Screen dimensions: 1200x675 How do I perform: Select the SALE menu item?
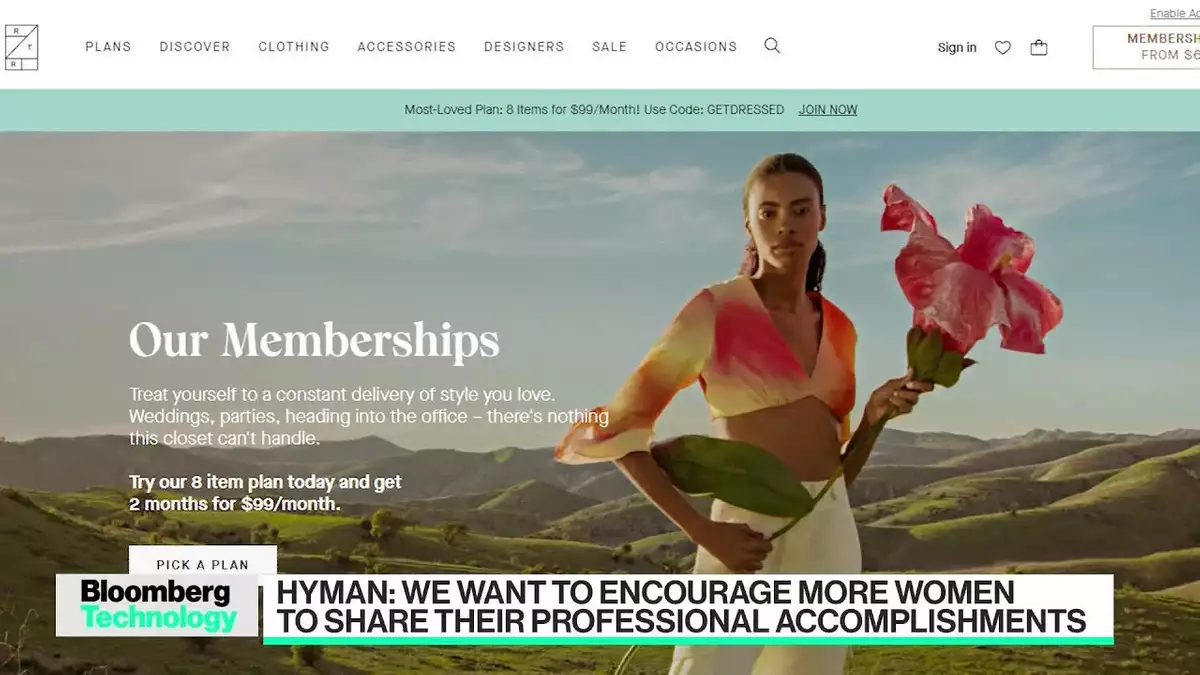tap(609, 47)
